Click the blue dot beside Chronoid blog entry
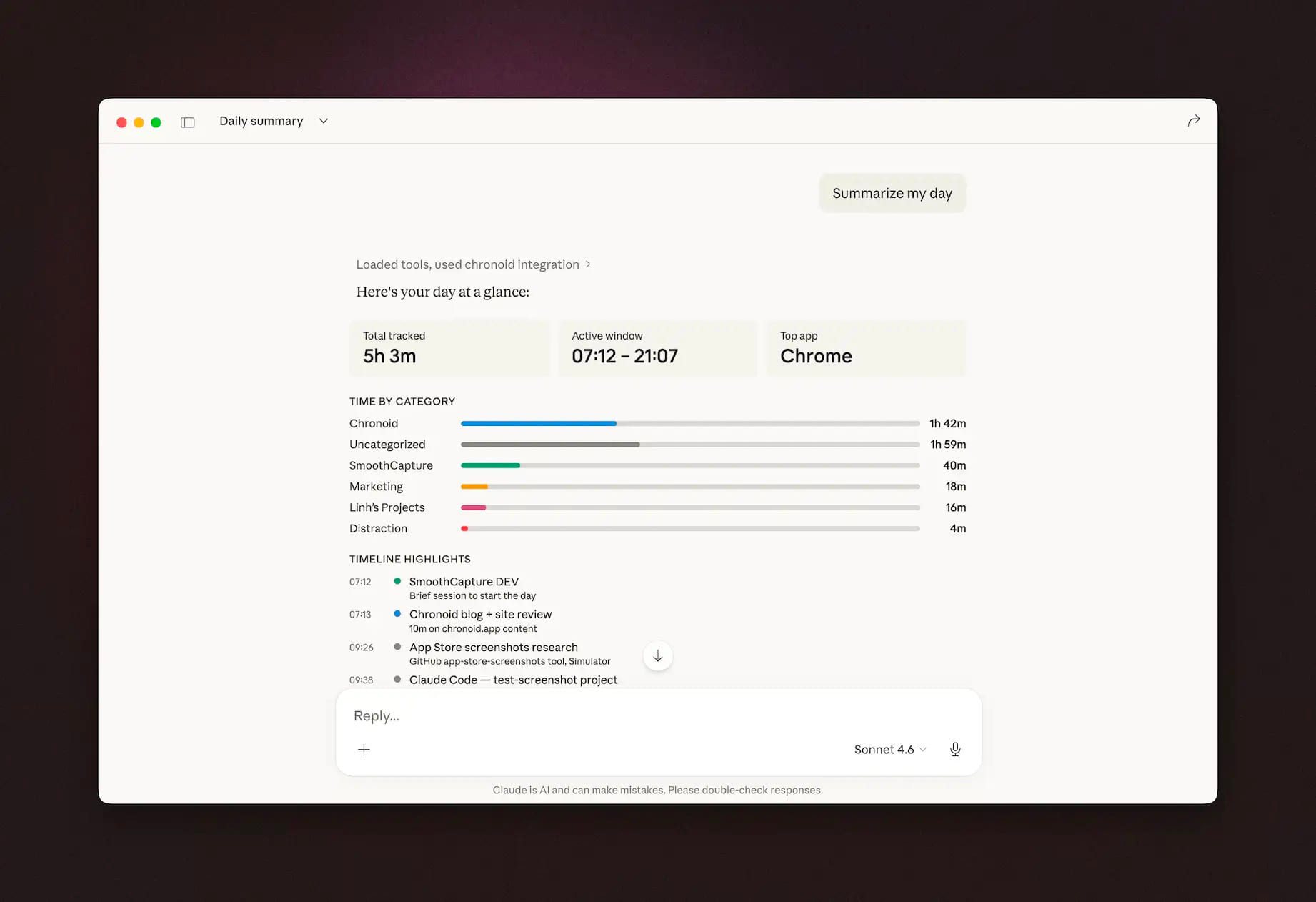Screen dimensions: 1316x902 point(397,613)
